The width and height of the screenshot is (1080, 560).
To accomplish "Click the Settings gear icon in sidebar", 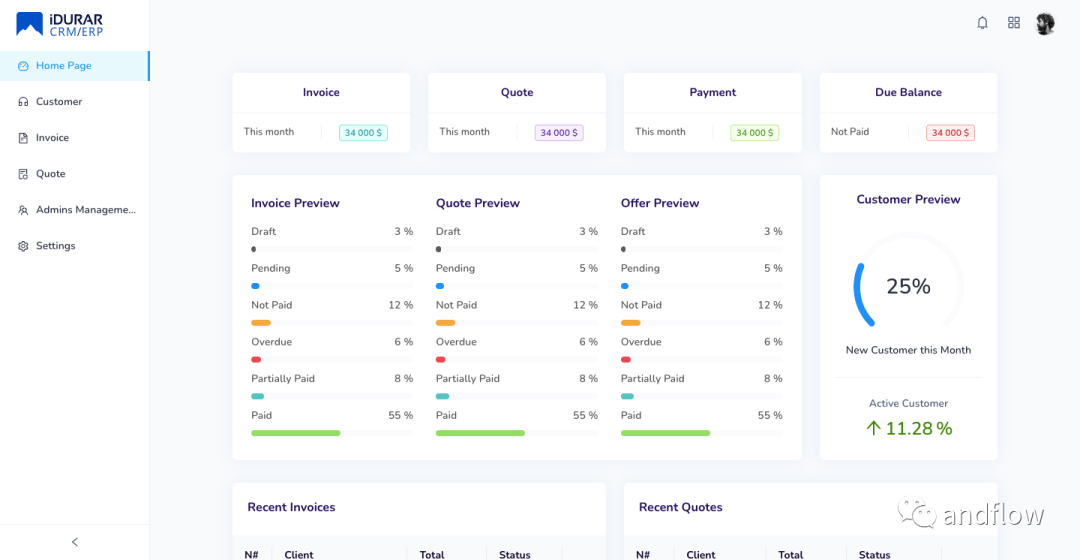I will click(x=23, y=246).
